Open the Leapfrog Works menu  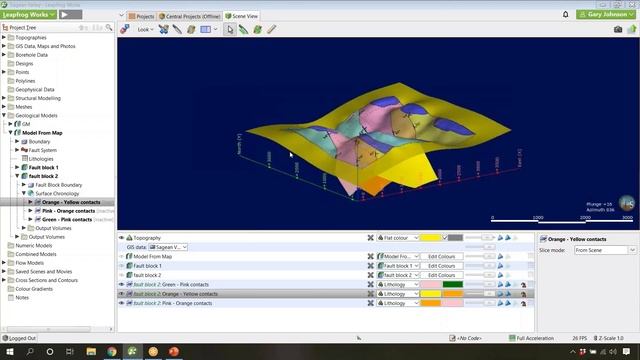pyautogui.click(x=28, y=14)
